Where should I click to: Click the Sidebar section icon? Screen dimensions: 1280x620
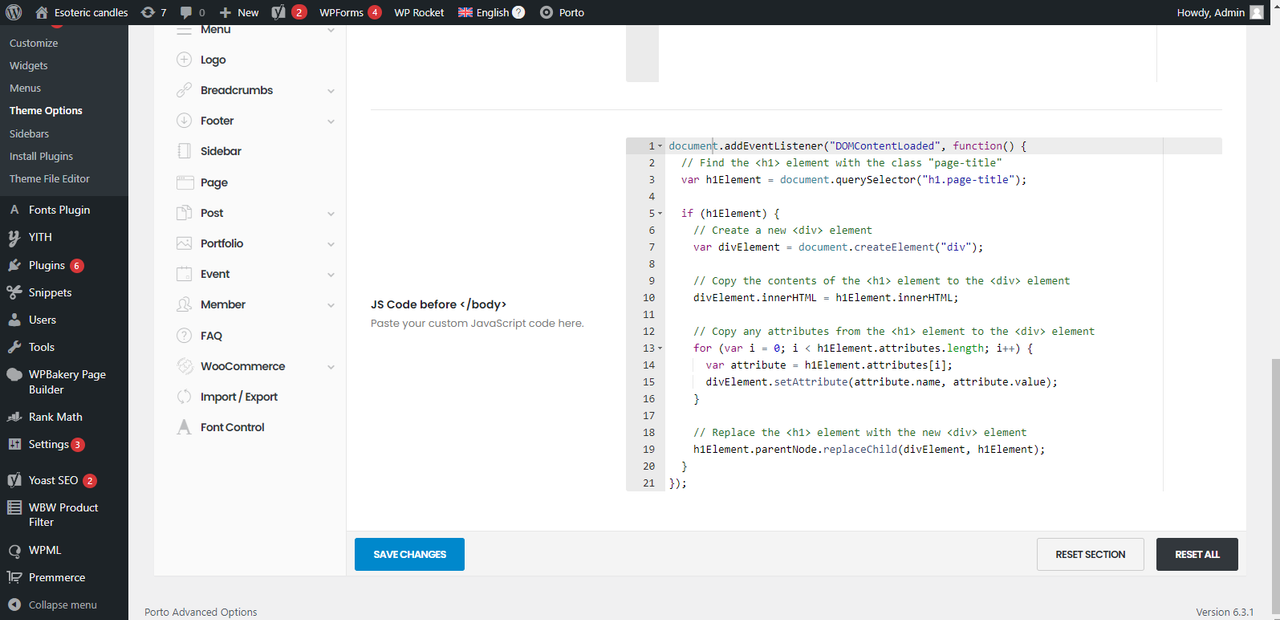[x=184, y=151]
